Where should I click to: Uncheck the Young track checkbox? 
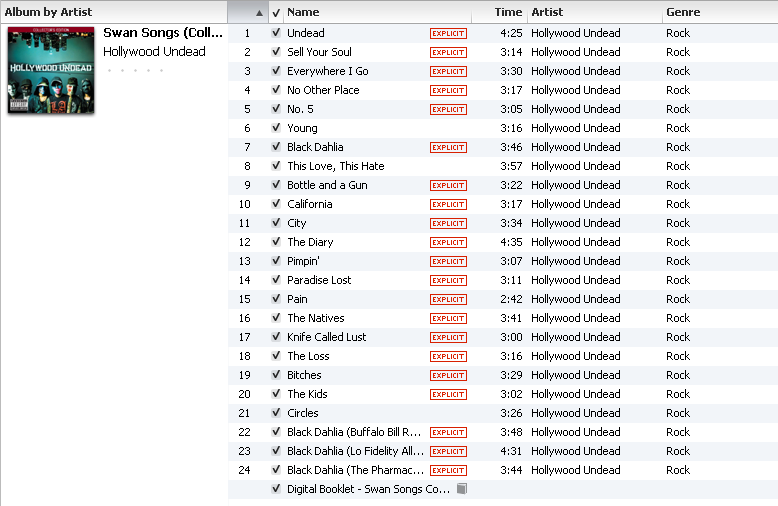(x=276, y=128)
